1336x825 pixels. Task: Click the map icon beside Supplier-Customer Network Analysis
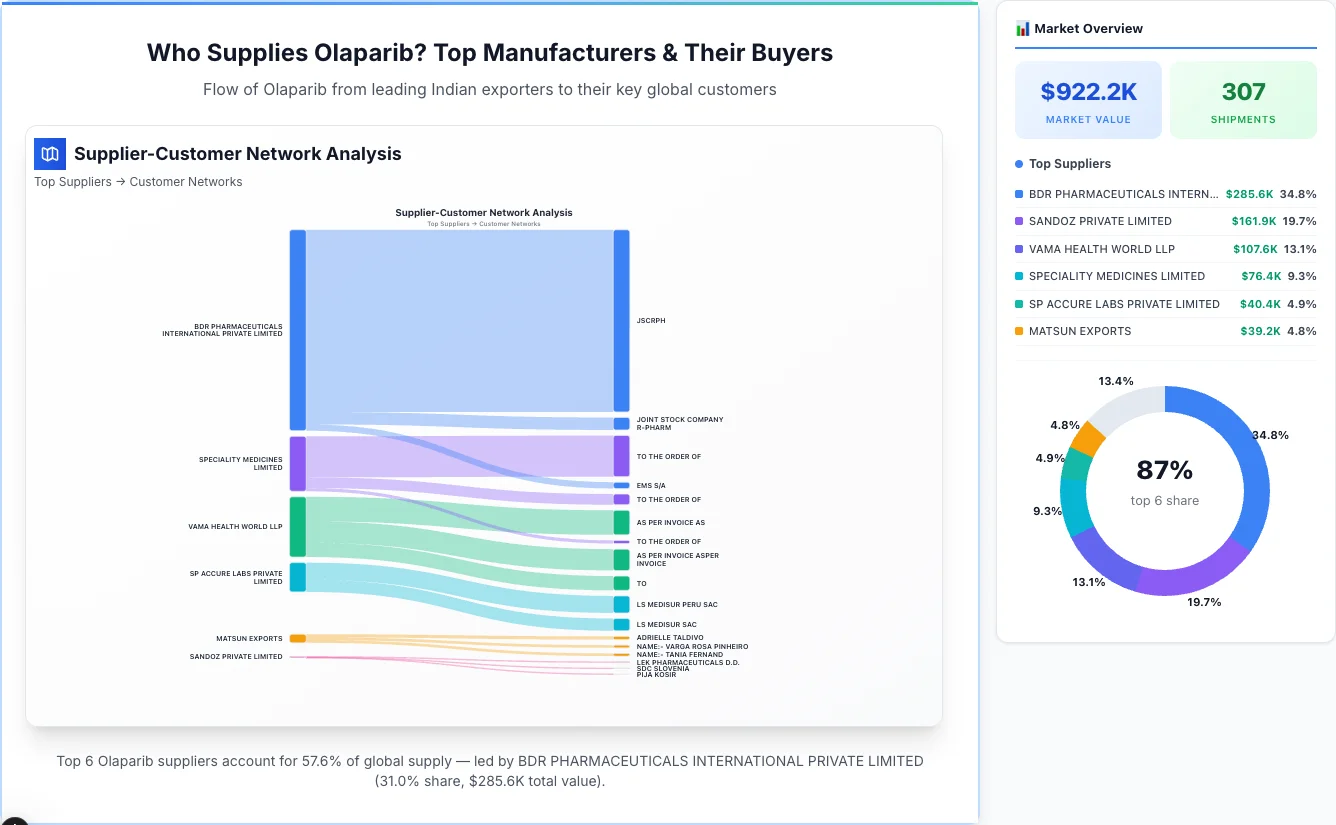coord(49,153)
